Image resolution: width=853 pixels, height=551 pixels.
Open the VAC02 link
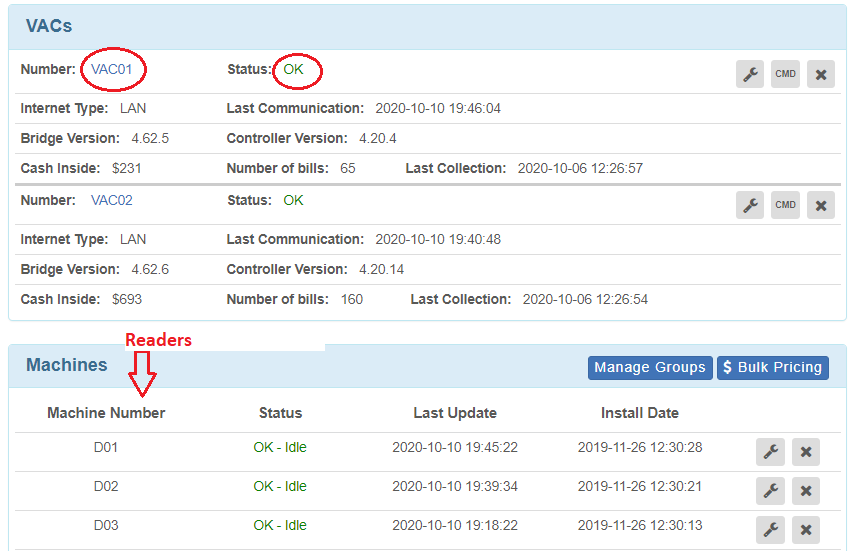tap(112, 200)
